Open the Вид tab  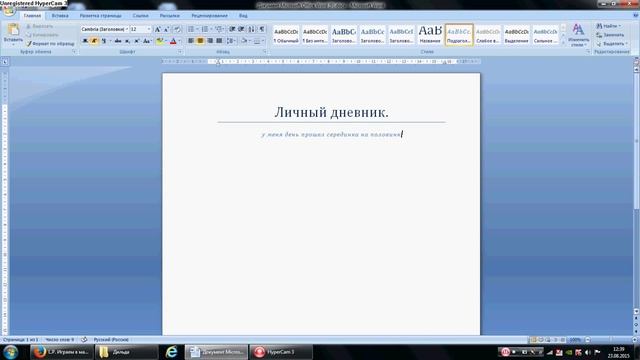point(243,16)
